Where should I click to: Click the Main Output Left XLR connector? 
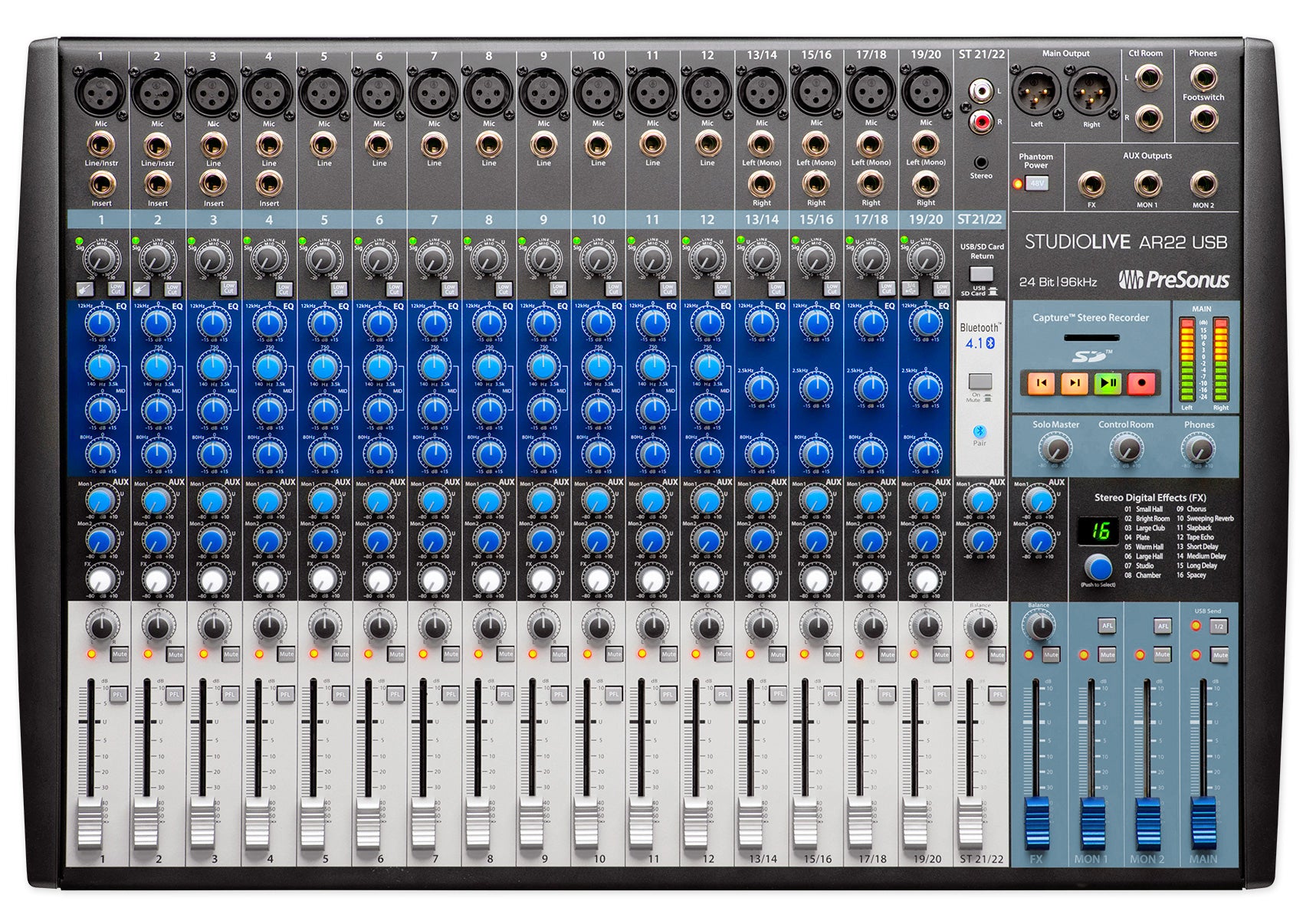click(x=1036, y=91)
